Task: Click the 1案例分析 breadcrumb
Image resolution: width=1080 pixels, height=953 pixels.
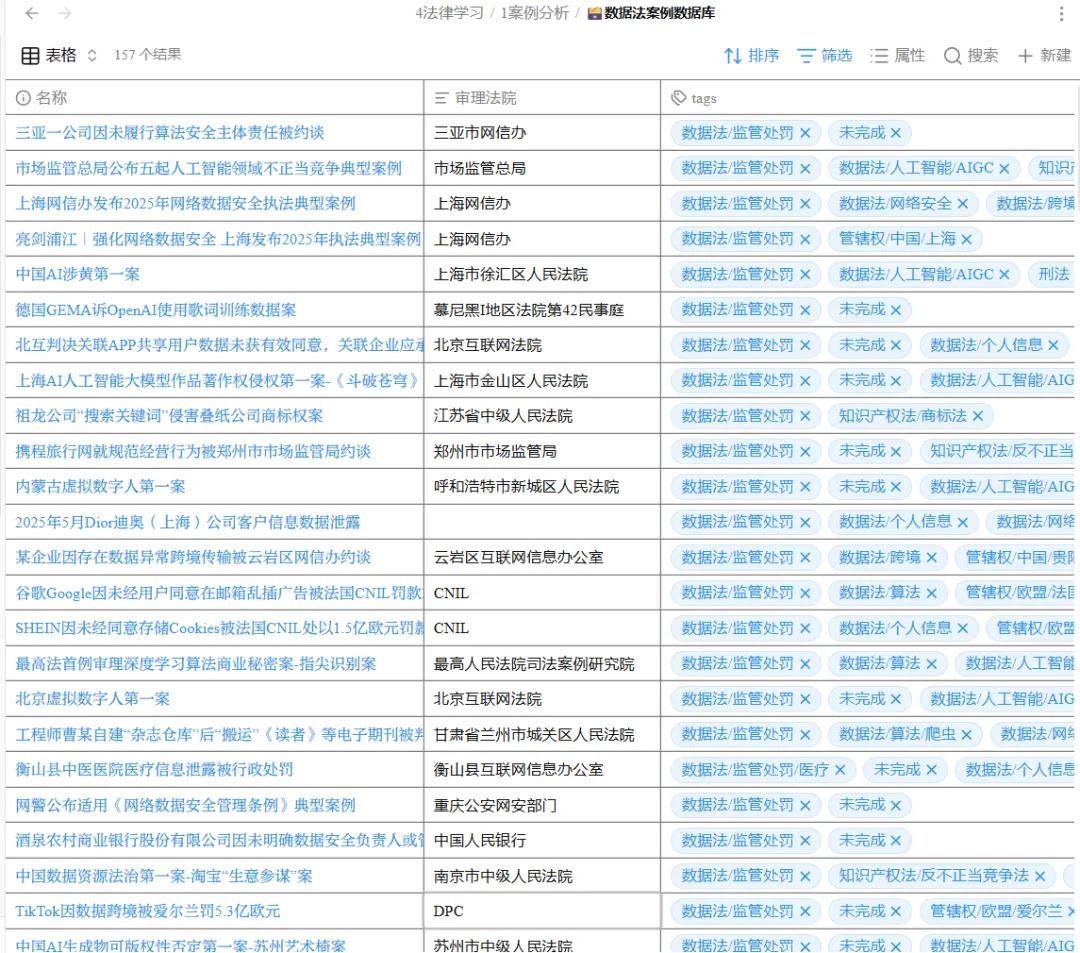Action: coord(534,13)
